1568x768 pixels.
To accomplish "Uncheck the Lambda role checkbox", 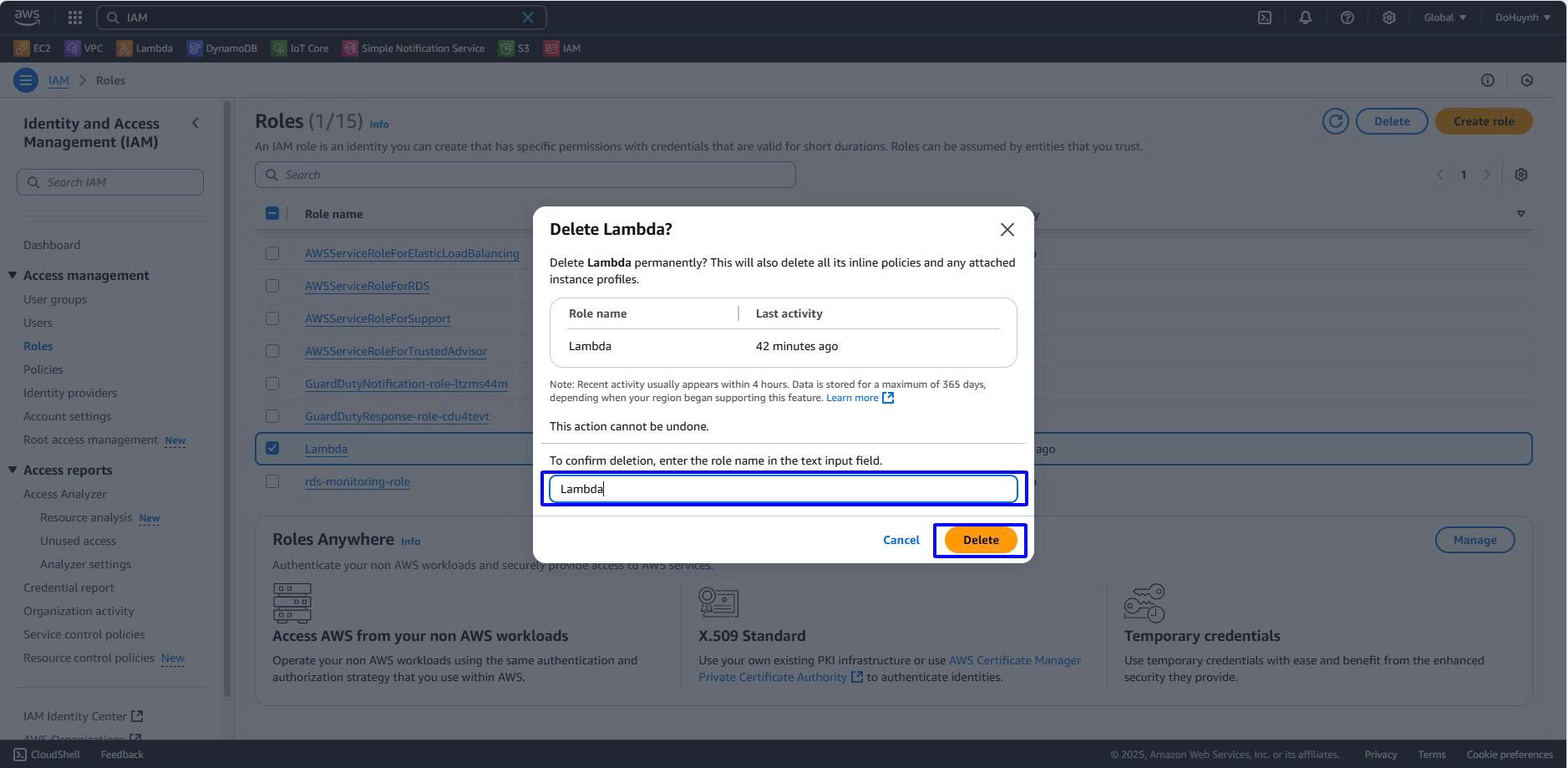I will (x=272, y=449).
